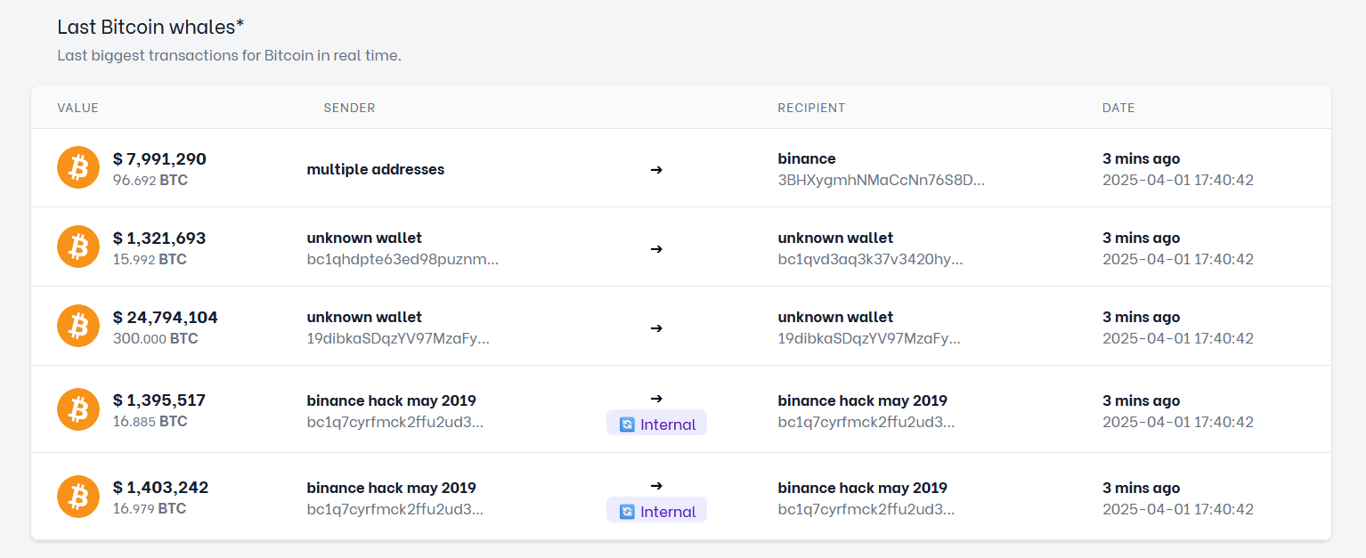Open sender address 19dibkaSDqzYV97MzaFy

398,339
